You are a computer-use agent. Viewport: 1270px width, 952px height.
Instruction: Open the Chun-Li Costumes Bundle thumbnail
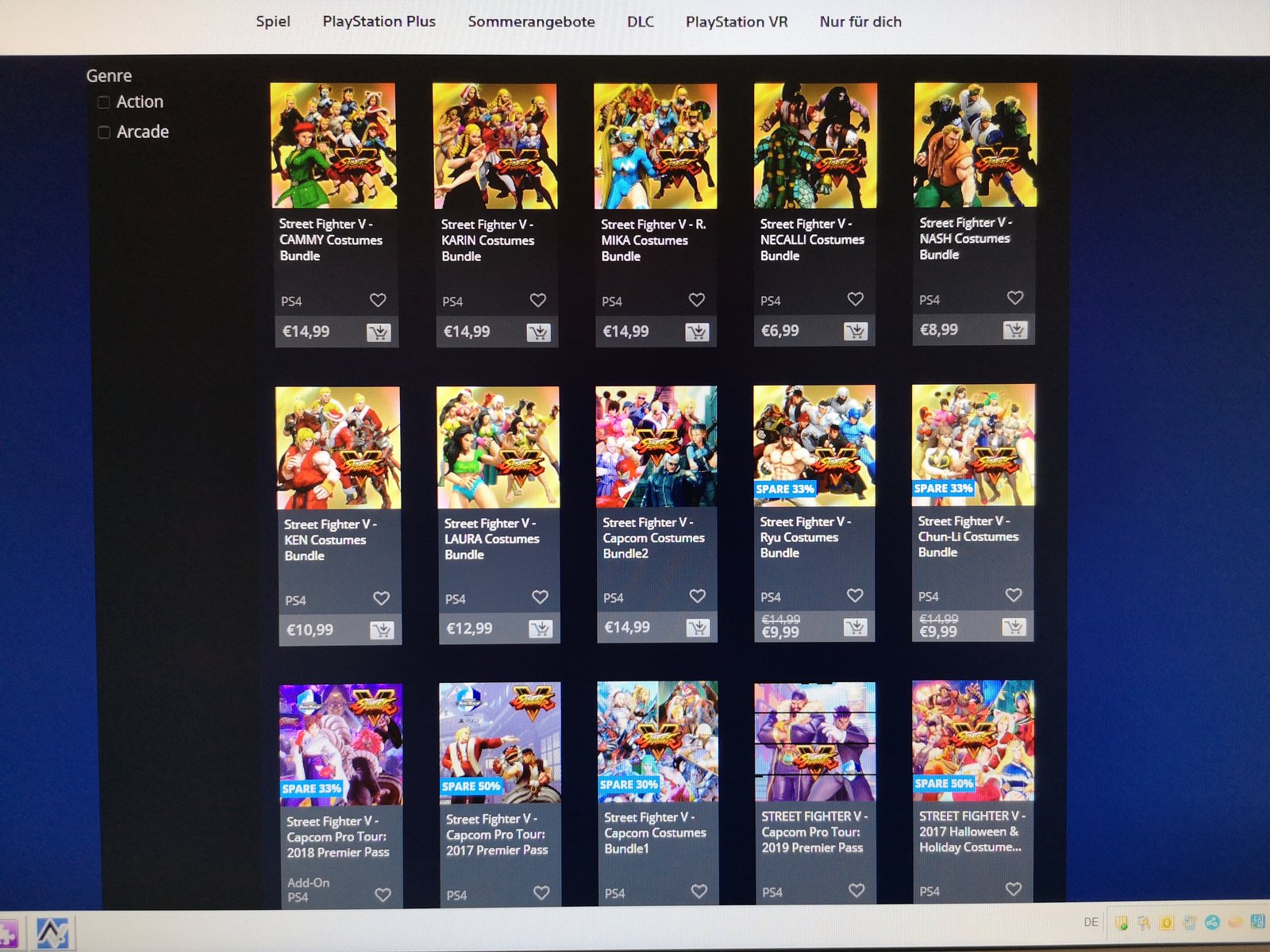coord(973,445)
